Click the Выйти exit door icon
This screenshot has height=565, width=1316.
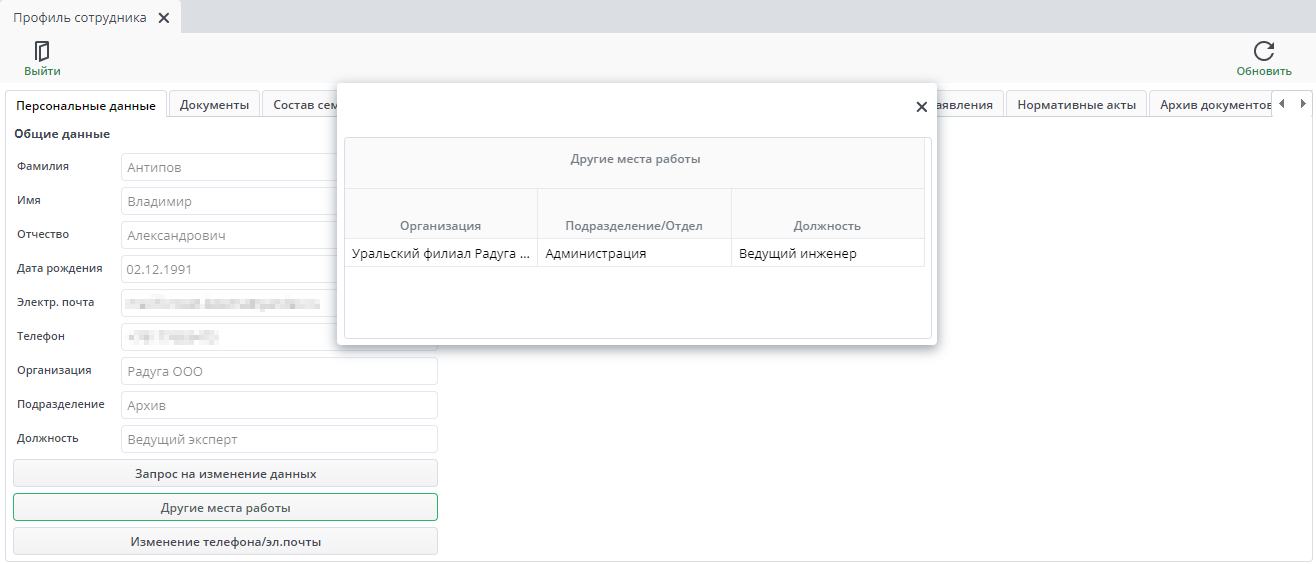click(x=42, y=51)
